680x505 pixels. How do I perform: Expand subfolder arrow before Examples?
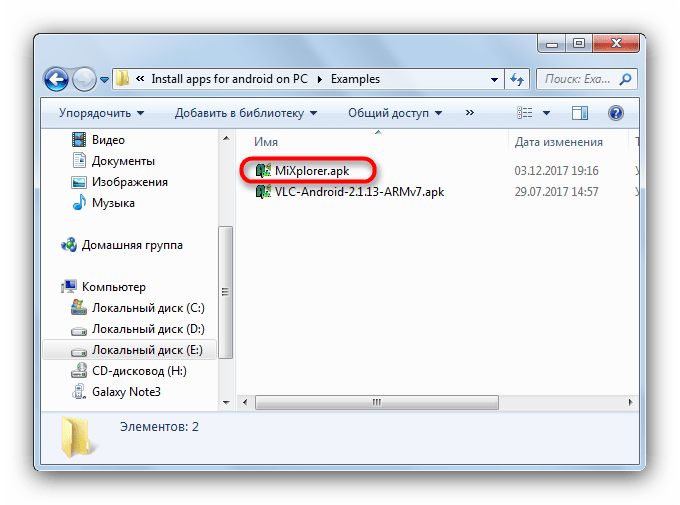pos(320,79)
